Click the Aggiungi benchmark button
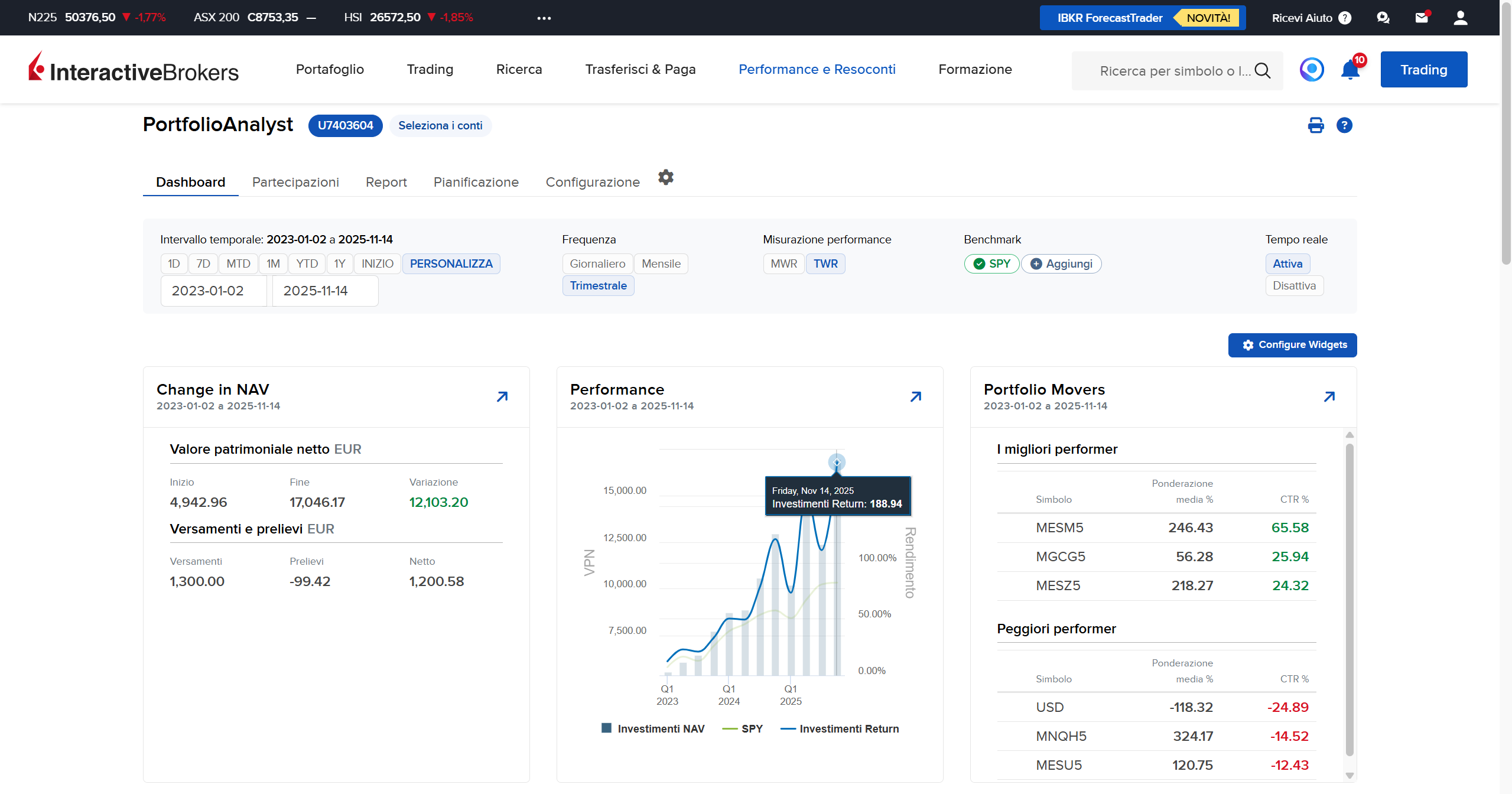This screenshot has height=794, width=1512. 1061,263
